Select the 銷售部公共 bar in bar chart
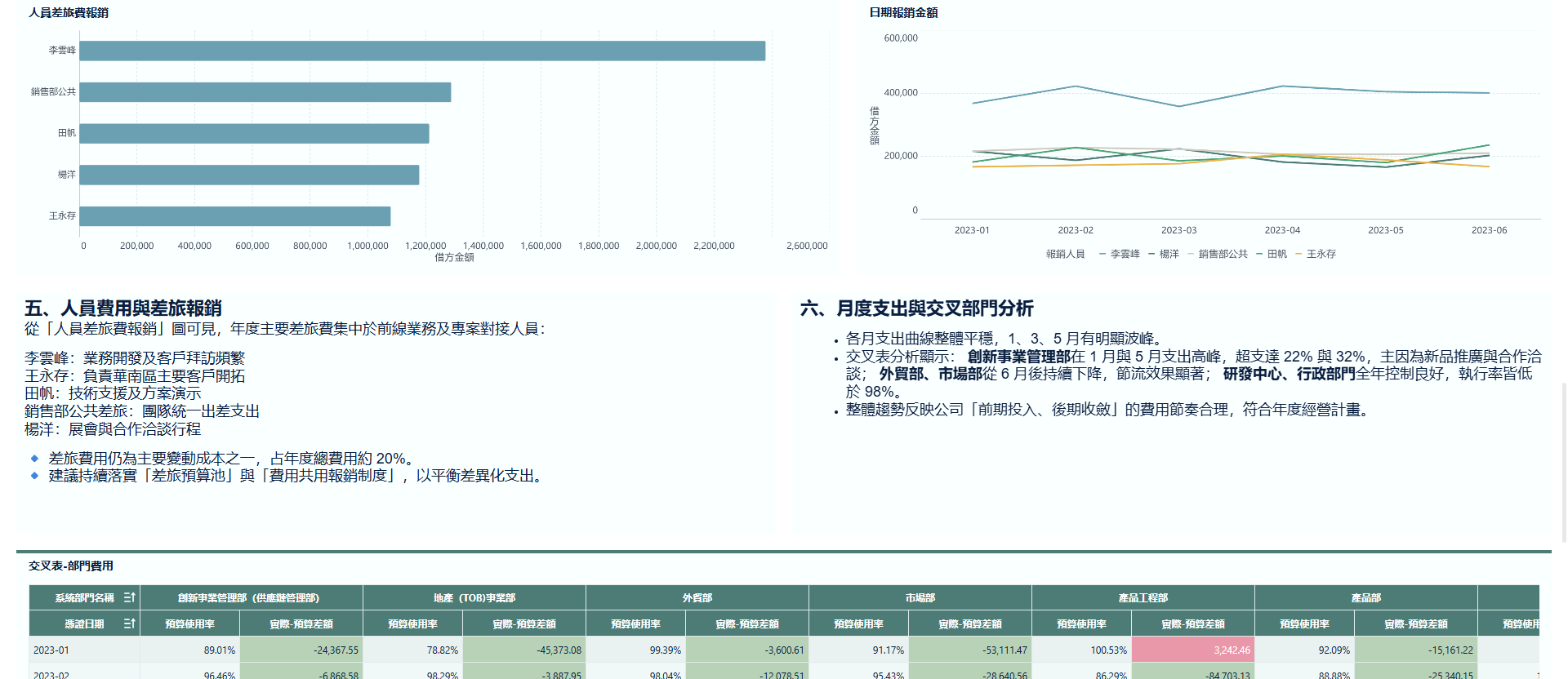Viewport: 1568px width, 679px height. (x=265, y=92)
